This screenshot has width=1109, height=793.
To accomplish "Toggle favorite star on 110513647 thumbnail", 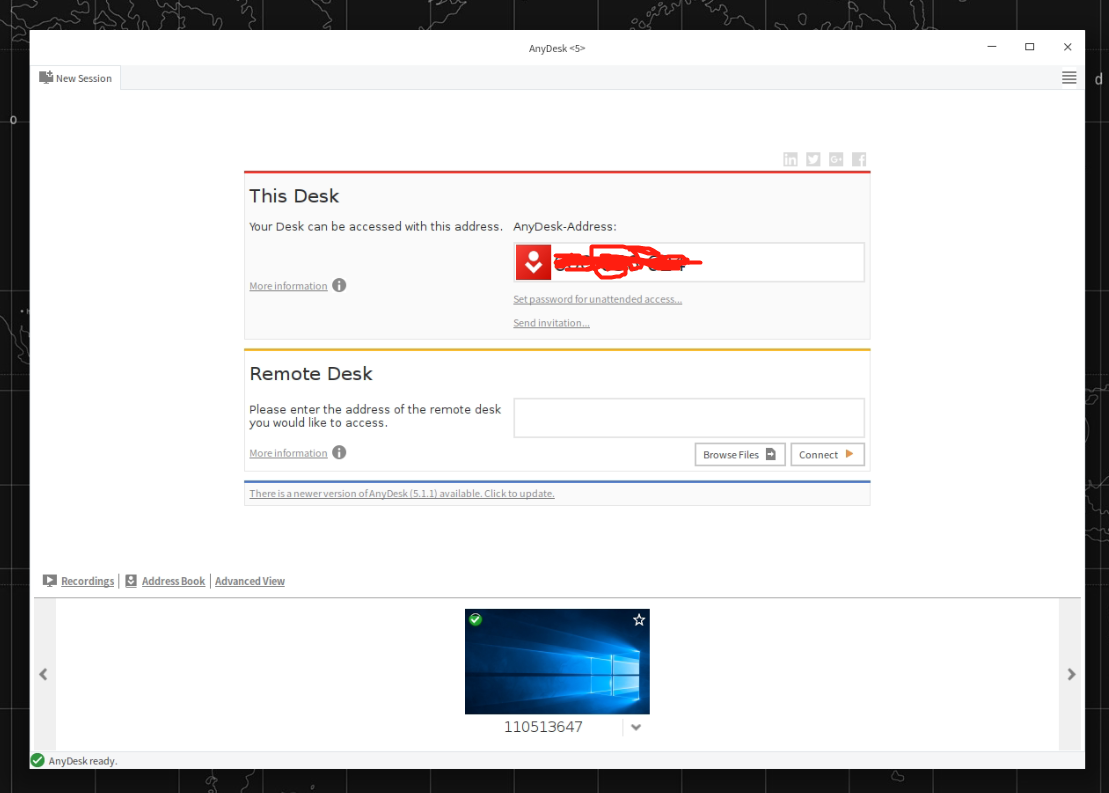I will 639,620.
